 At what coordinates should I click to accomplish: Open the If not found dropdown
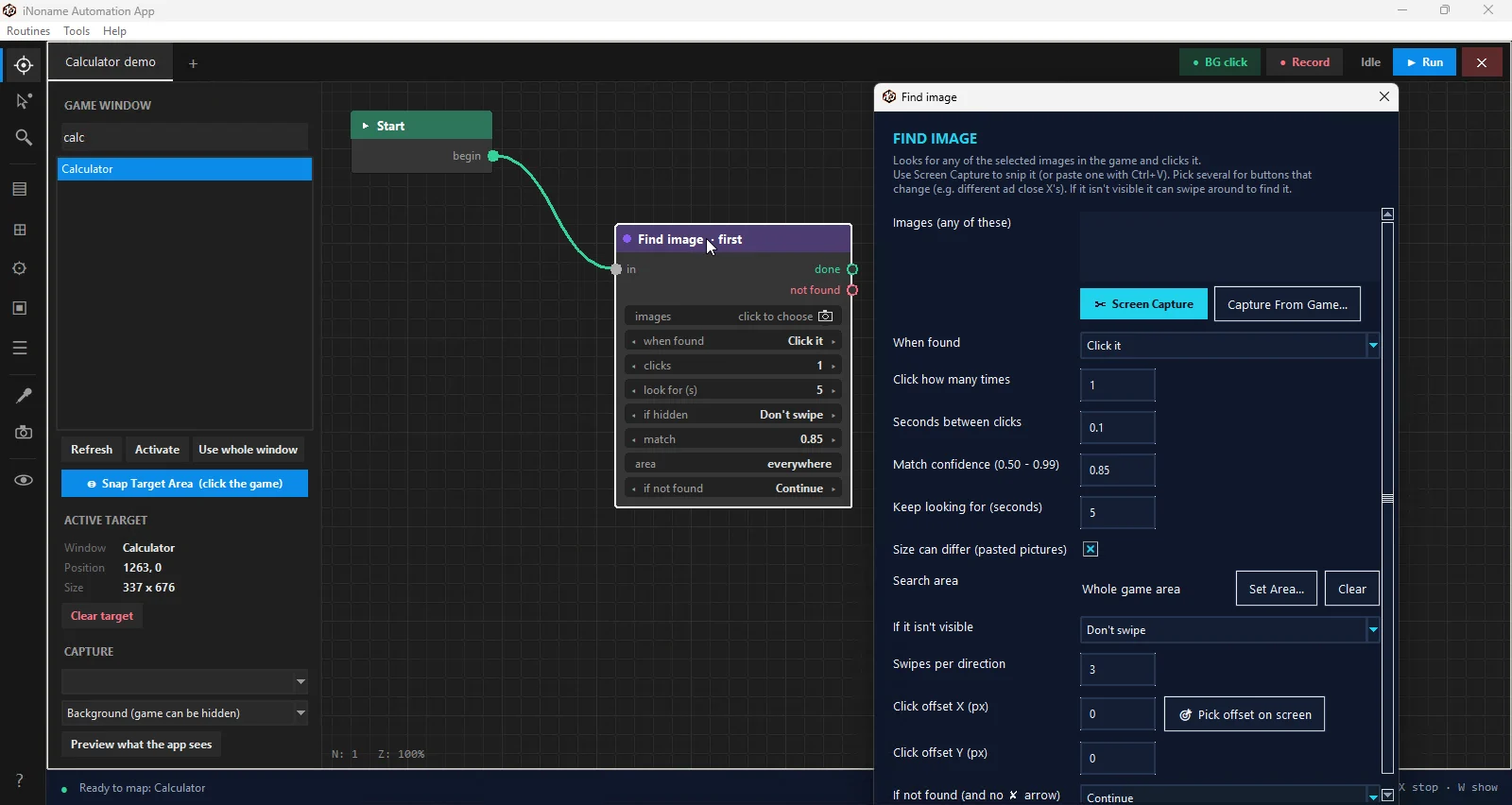click(x=1229, y=796)
